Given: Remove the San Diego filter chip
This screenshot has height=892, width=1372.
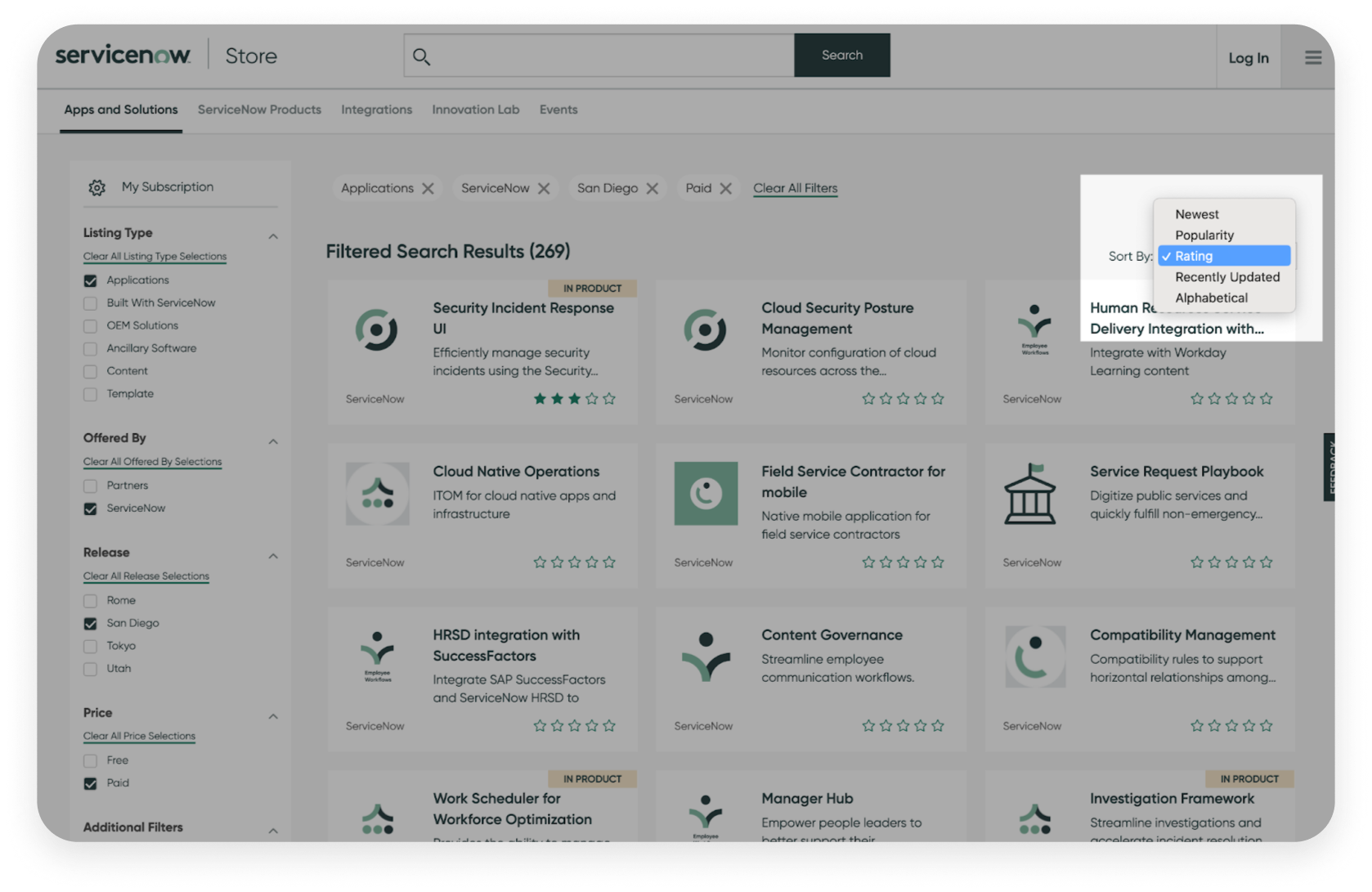Looking at the screenshot, I should pos(652,188).
